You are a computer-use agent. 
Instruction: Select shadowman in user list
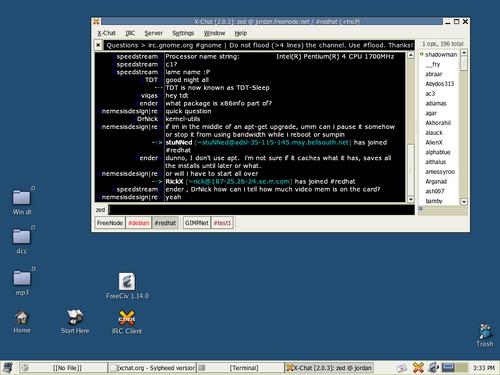pyautogui.click(x=441, y=54)
